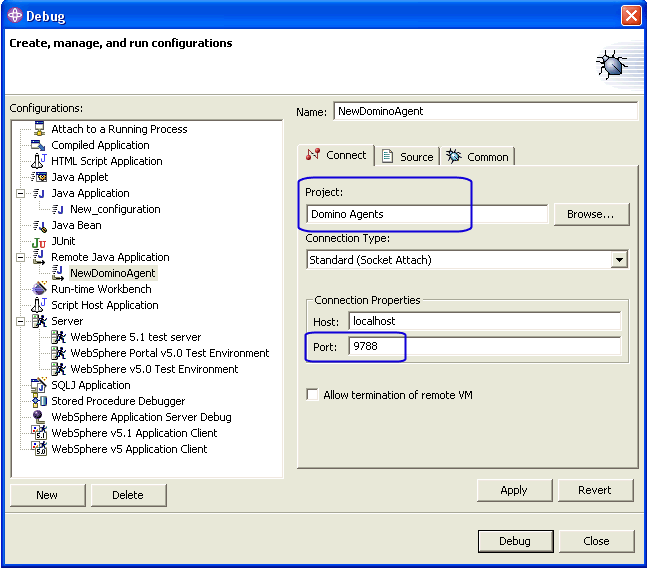647x568 pixels.
Task: Click the JUnit icon
Action: (39, 242)
